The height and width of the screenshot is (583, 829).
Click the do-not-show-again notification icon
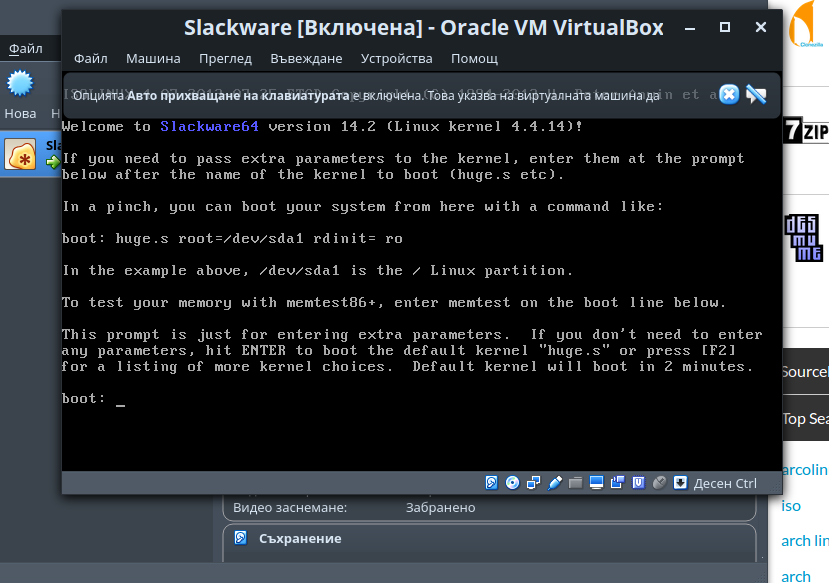point(756,95)
